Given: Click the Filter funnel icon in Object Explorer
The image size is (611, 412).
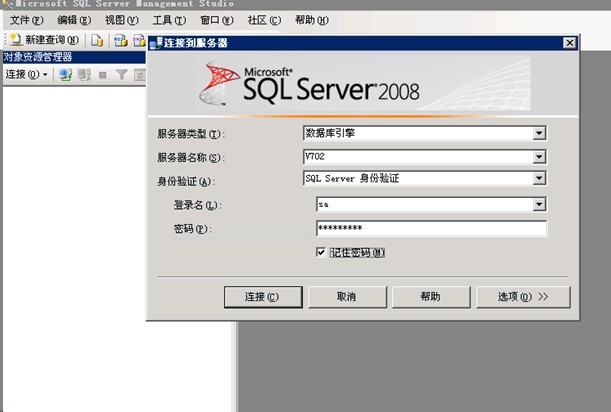Looking at the screenshot, I should pyautogui.click(x=122, y=74).
